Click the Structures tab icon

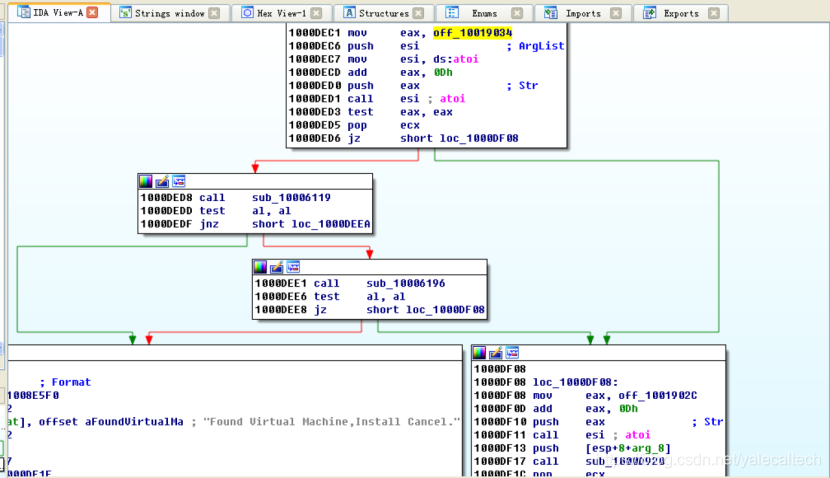pos(349,13)
